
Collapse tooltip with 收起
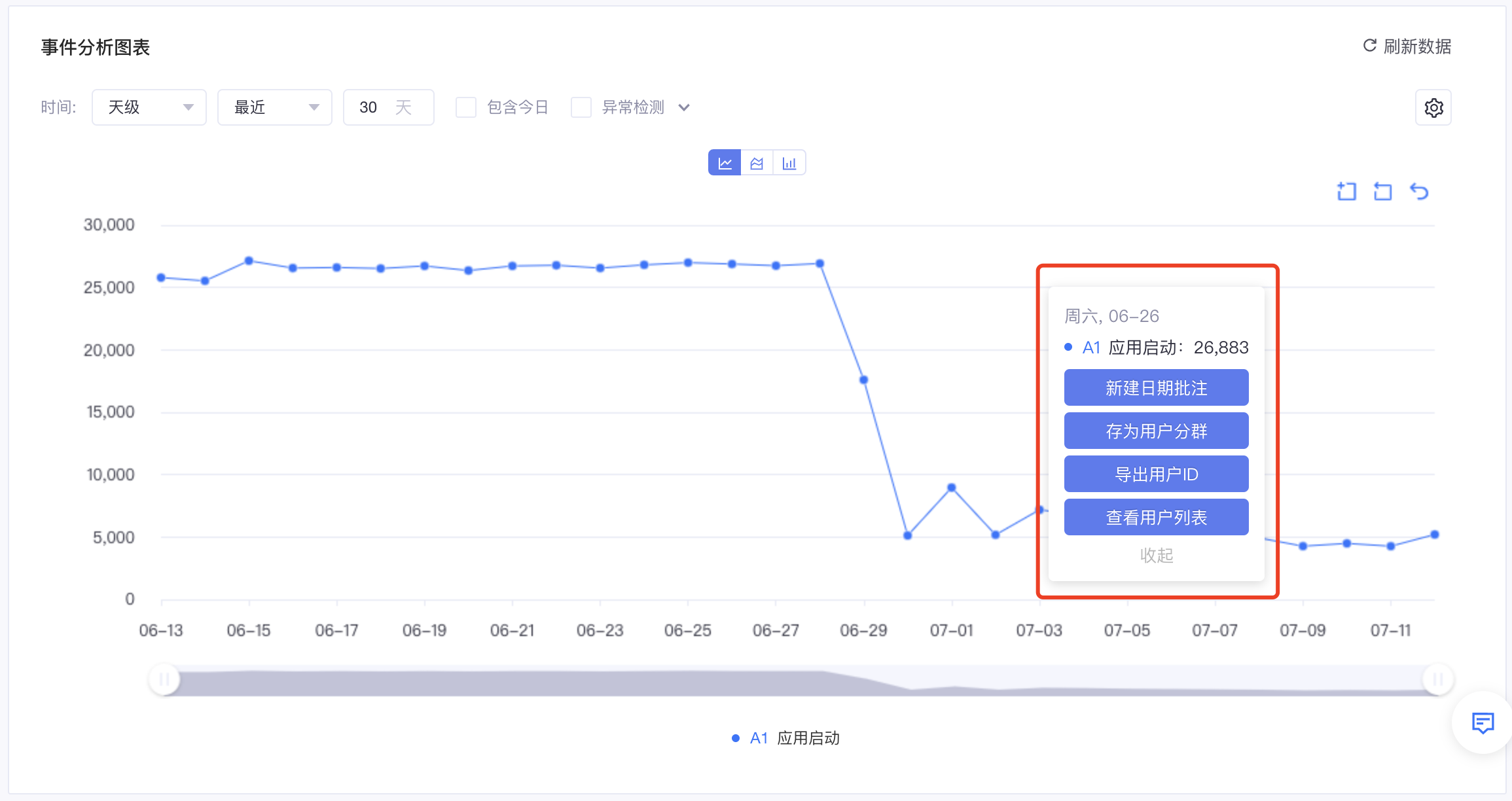(1157, 556)
